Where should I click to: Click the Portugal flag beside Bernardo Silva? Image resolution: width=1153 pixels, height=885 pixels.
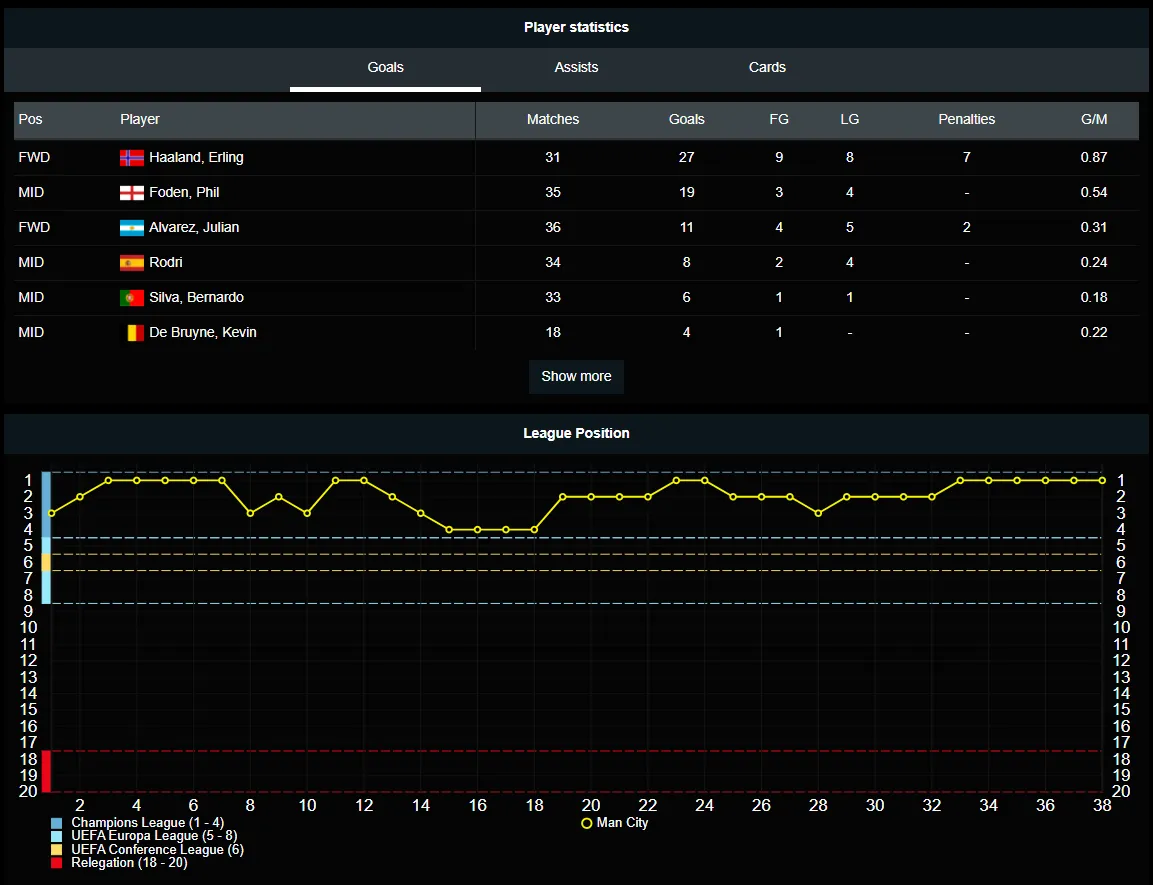click(x=132, y=297)
